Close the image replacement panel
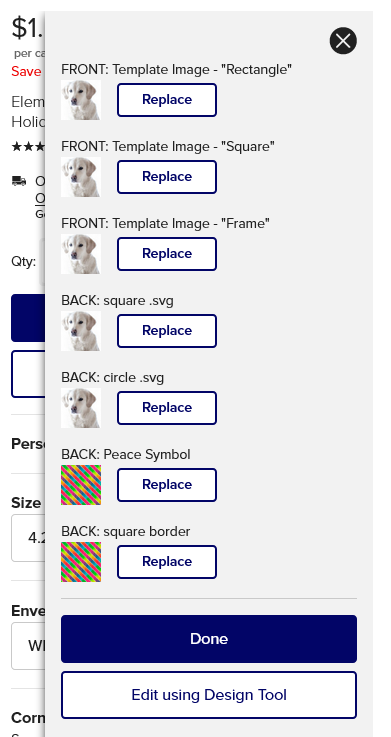 coord(343,41)
